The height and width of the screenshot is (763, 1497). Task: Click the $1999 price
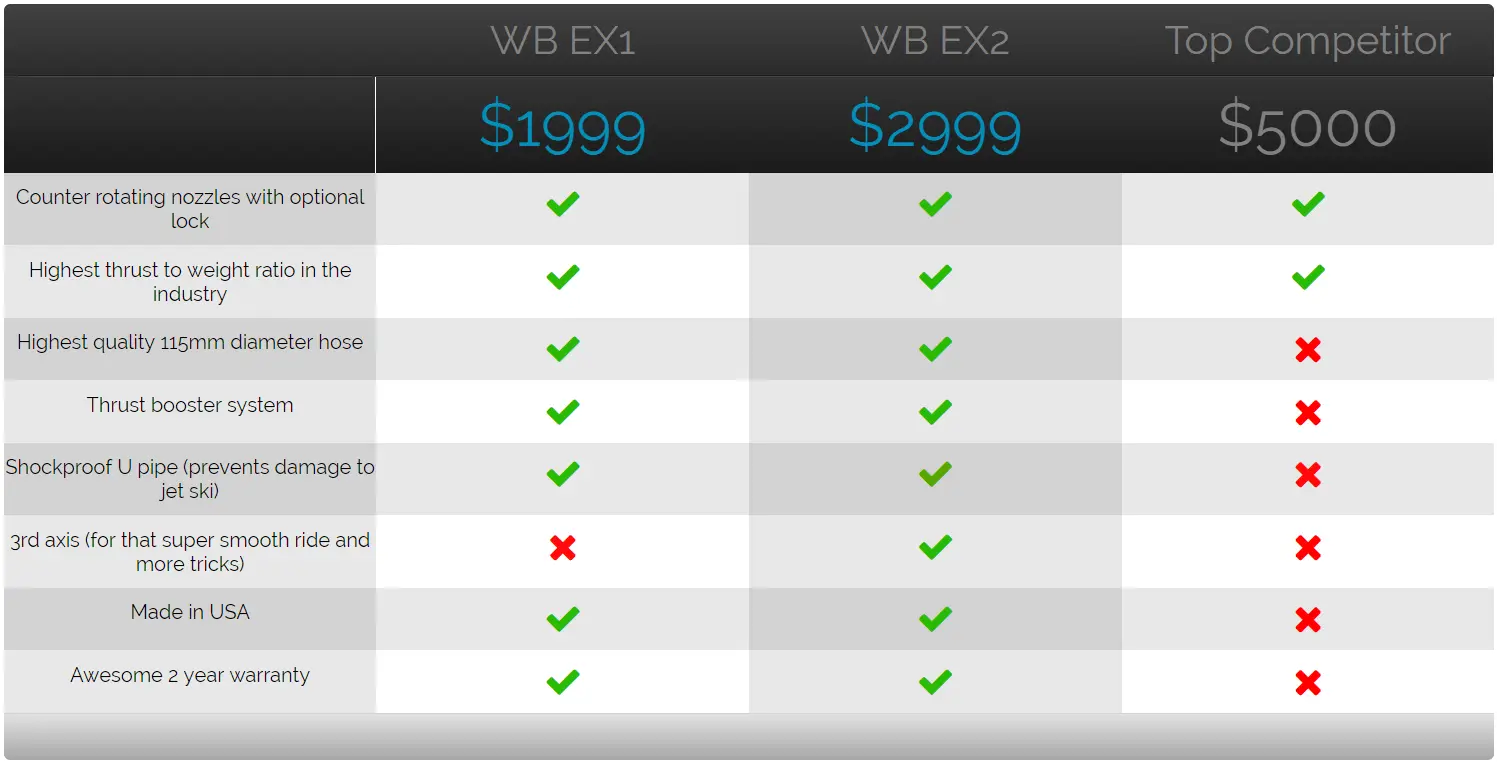(x=563, y=127)
